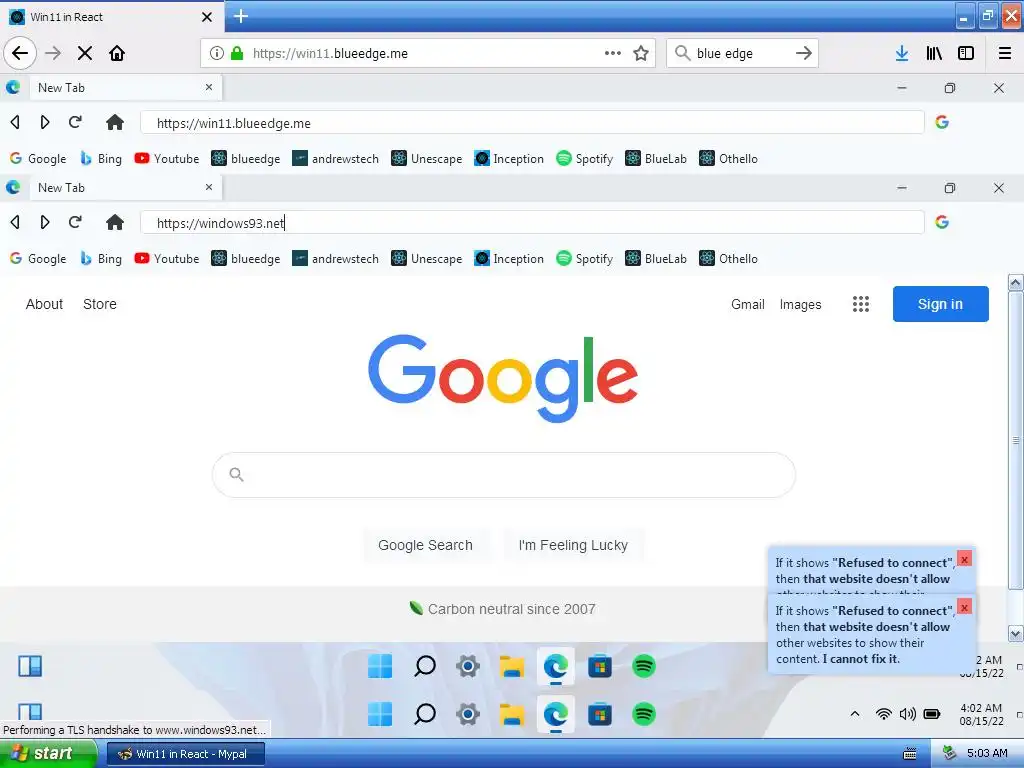Click Google icon right of outer address bar

tap(942, 122)
